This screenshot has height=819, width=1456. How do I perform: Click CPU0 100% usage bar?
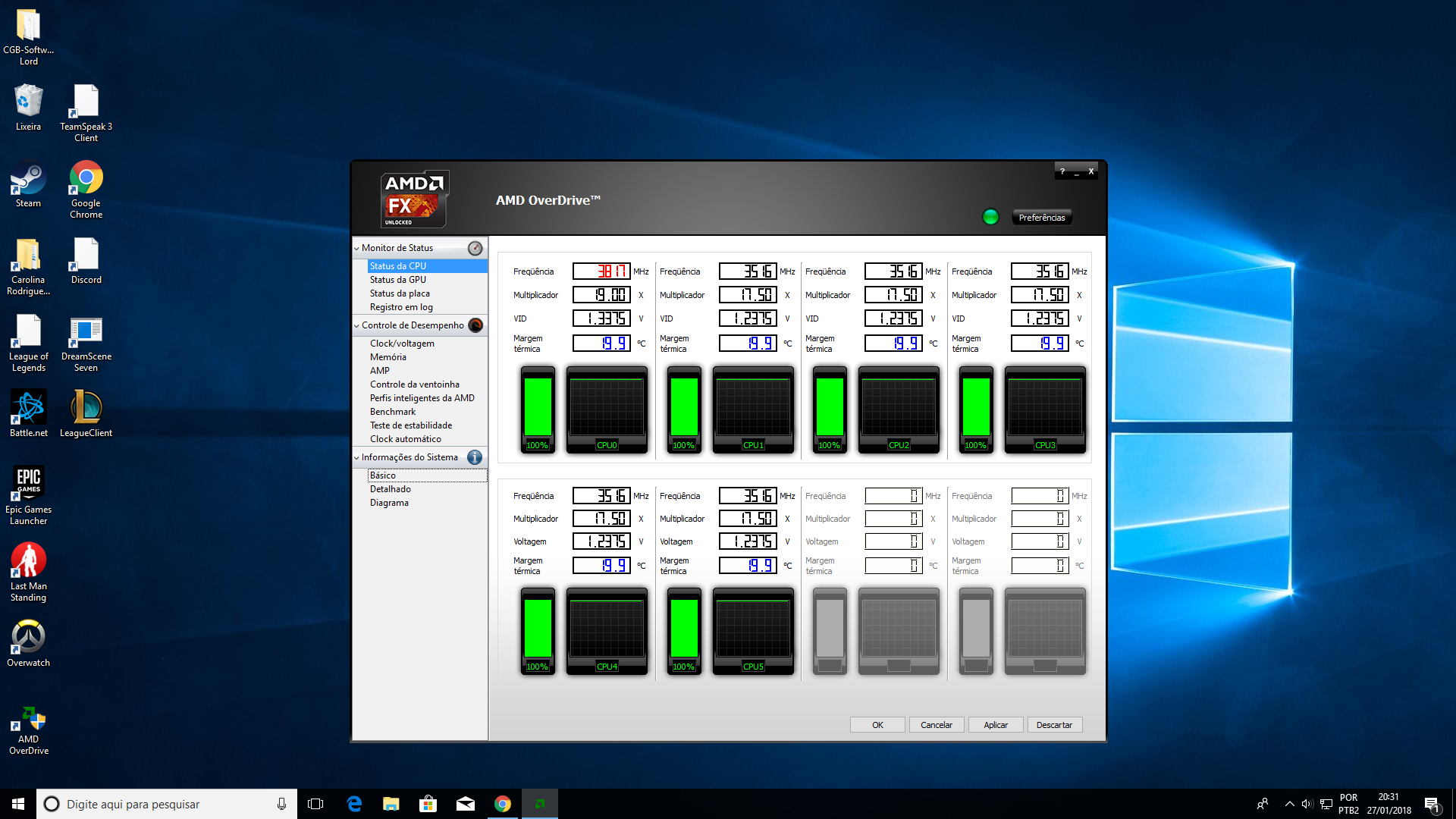pyautogui.click(x=538, y=409)
